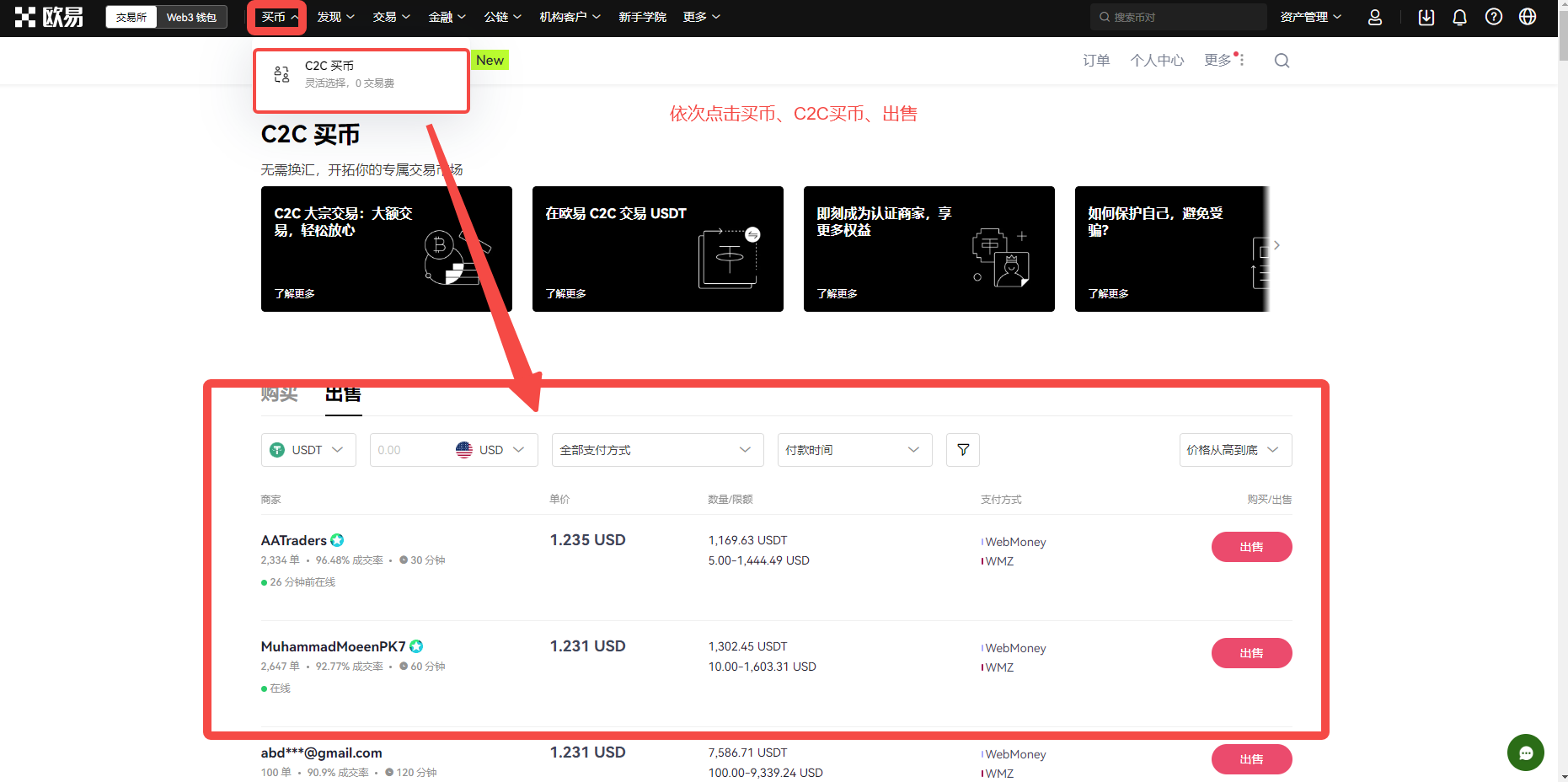Switch to 交易所 mode
The height and width of the screenshot is (782, 1568).
click(131, 17)
